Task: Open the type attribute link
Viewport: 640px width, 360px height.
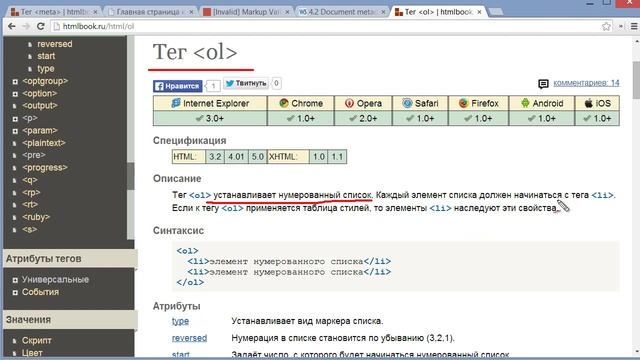Action: pyautogui.click(x=180, y=321)
